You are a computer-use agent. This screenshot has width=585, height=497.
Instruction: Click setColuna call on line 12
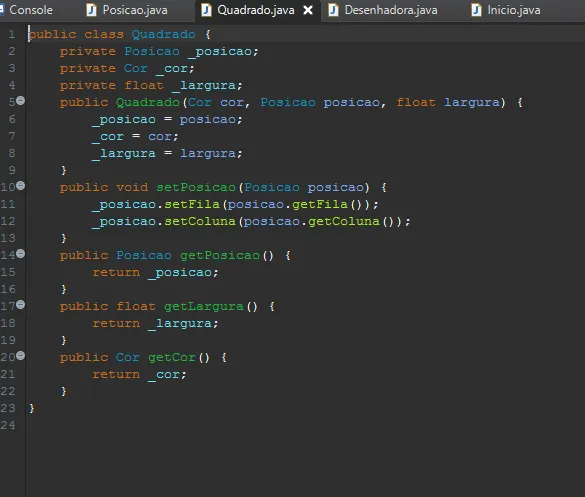click(200, 221)
